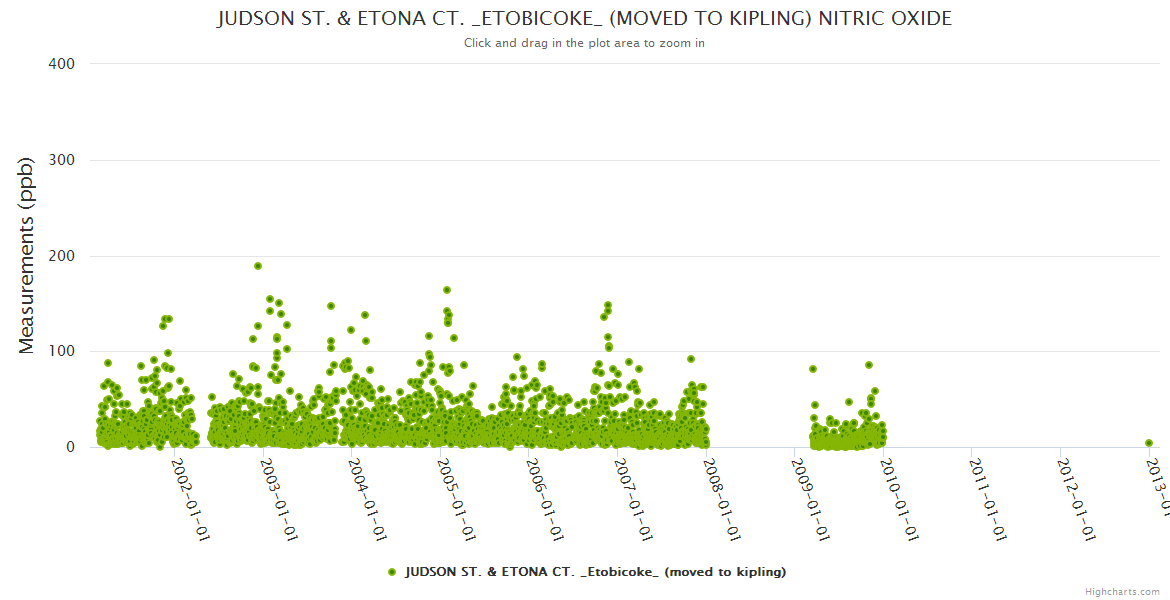Select the highest data point near 190 ppb

point(258,266)
